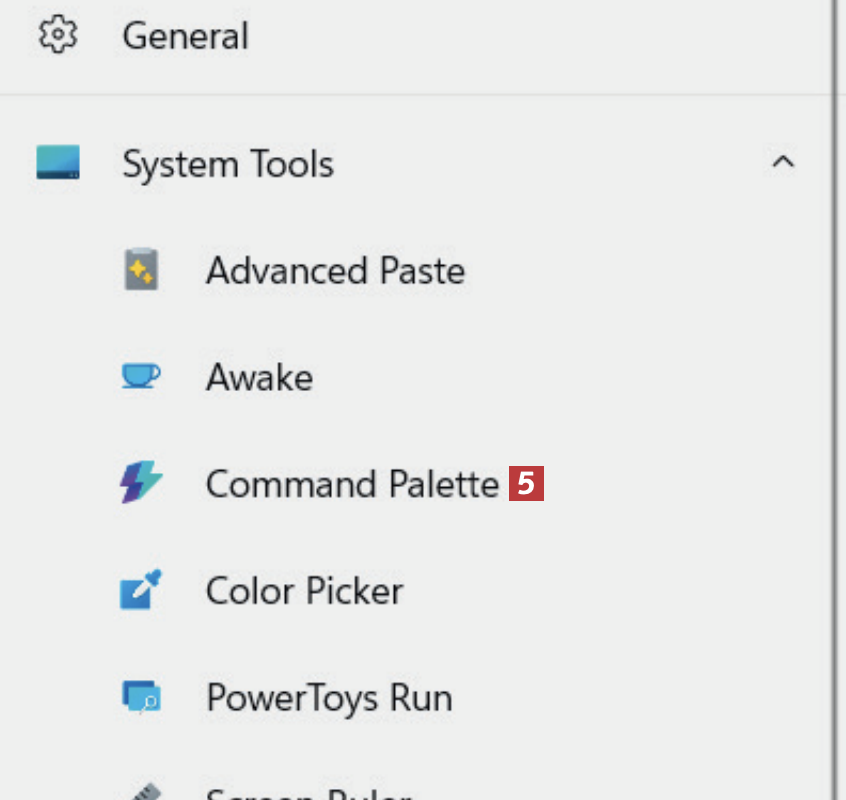
Task: Click the Command Palette lightning icon
Action: (141, 484)
